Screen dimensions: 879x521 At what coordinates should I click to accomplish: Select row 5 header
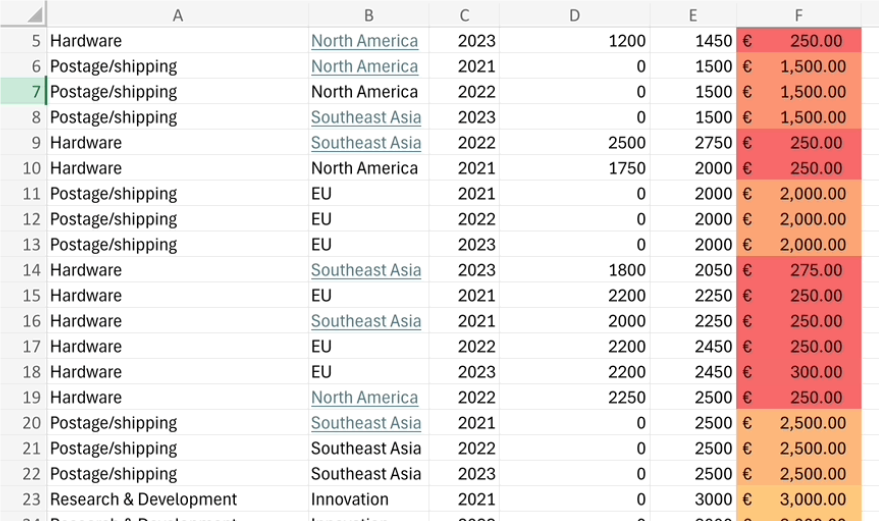click(x=23, y=41)
